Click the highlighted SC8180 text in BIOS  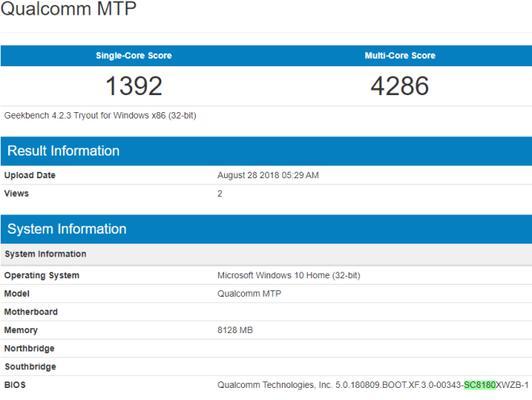tap(480, 385)
